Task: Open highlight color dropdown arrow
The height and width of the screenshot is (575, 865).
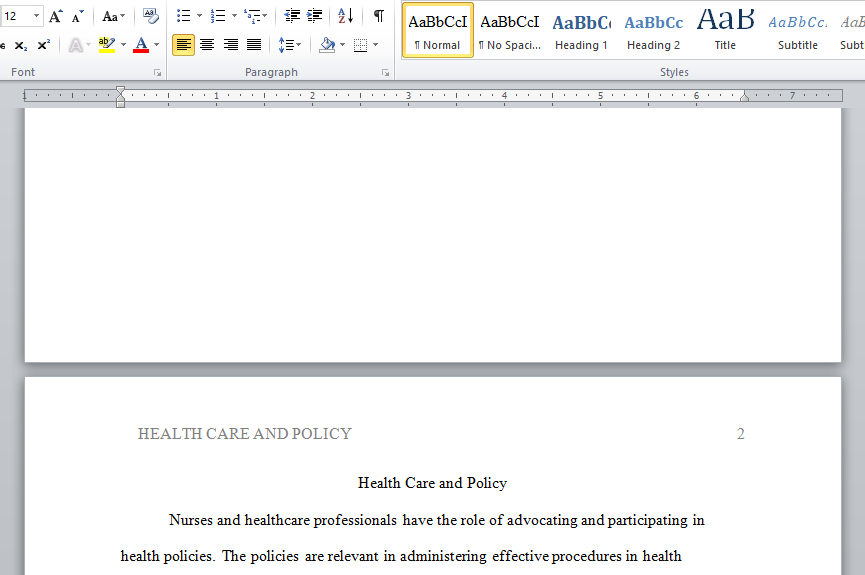Action: click(123, 45)
